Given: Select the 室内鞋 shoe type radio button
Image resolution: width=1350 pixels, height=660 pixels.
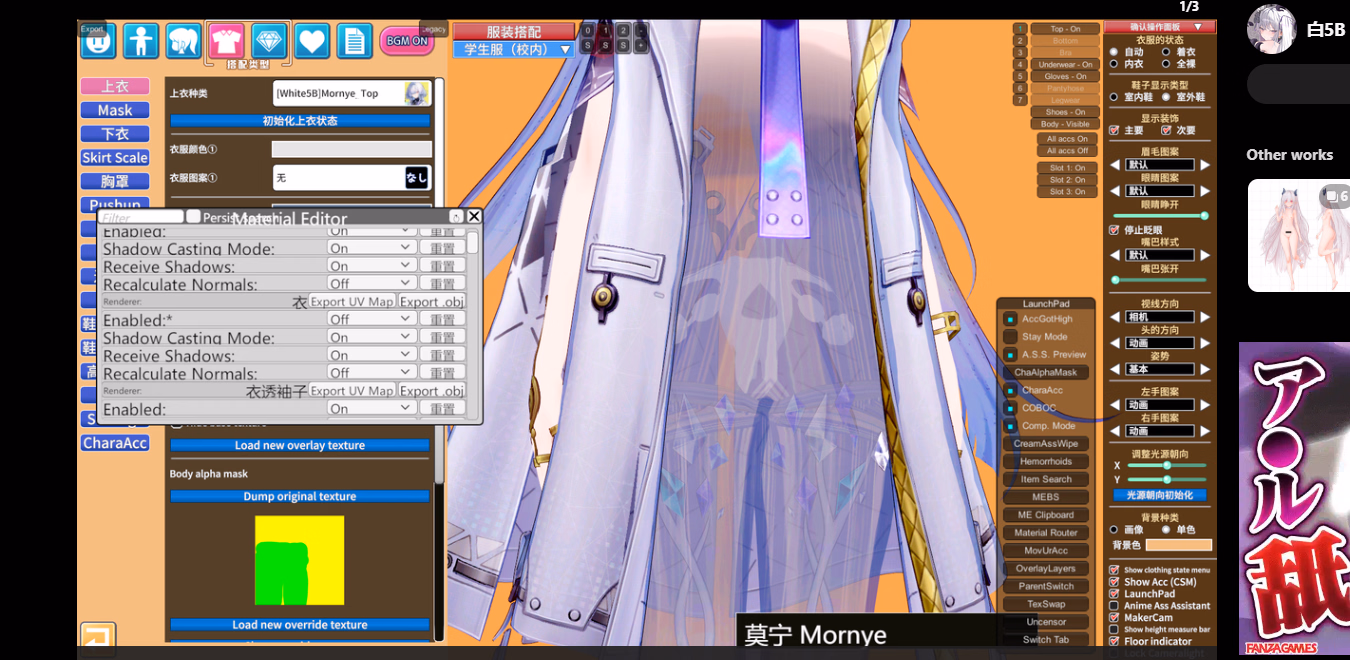Looking at the screenshot, I should point(1115,97).
